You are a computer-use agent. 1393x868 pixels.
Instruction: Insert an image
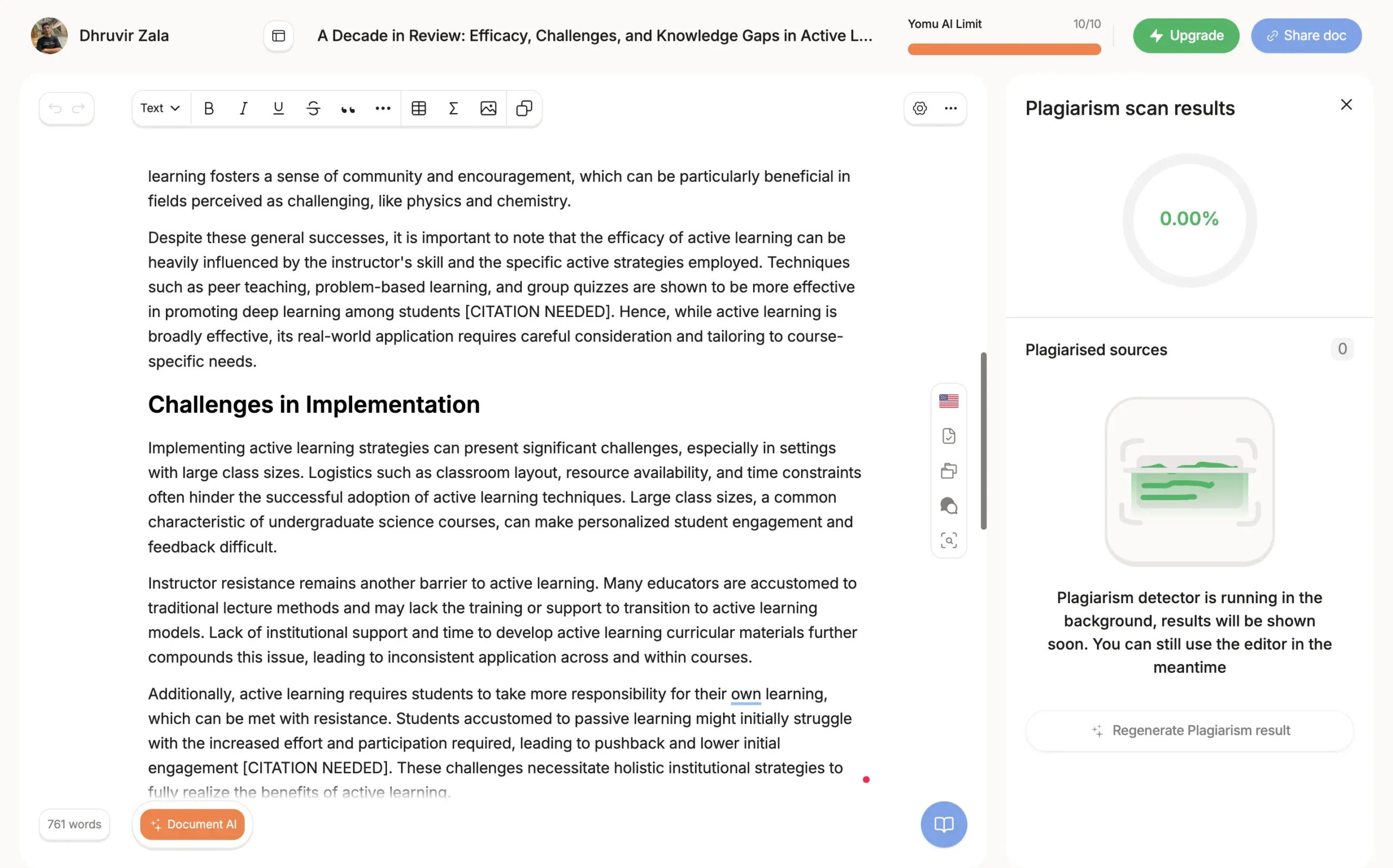click(489, 108)
